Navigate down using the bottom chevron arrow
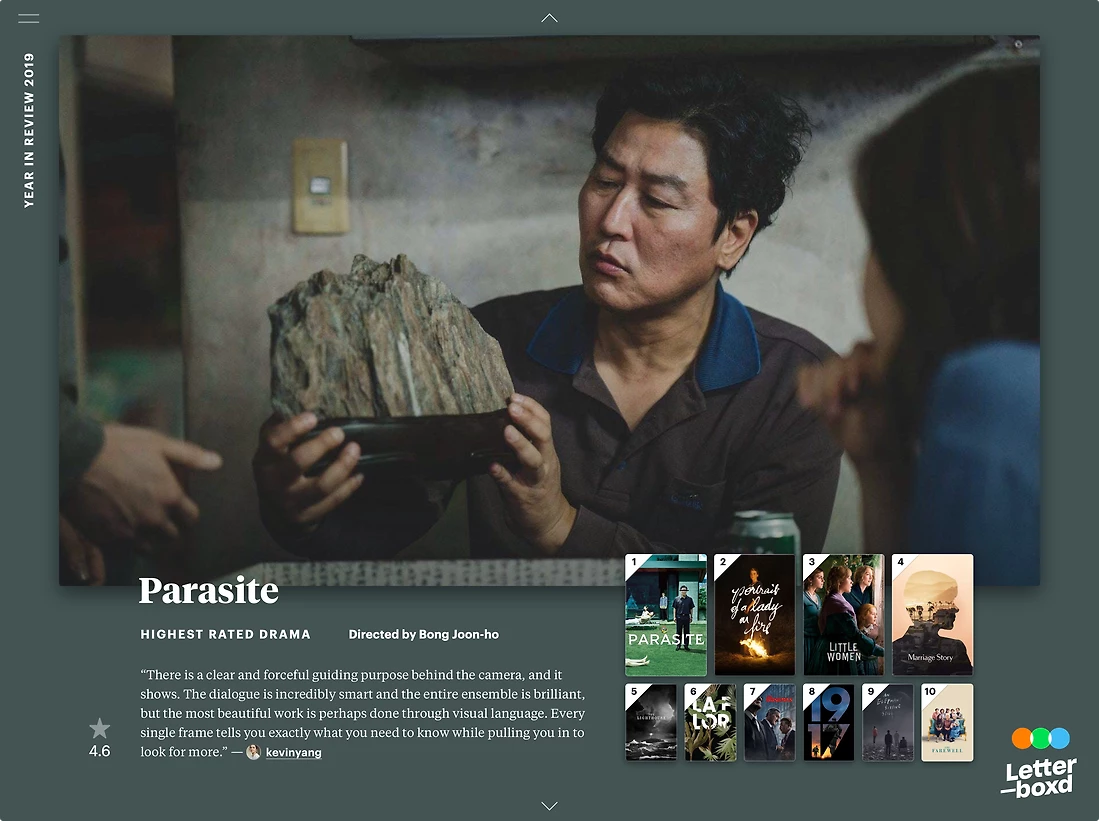 pos(549,805)
